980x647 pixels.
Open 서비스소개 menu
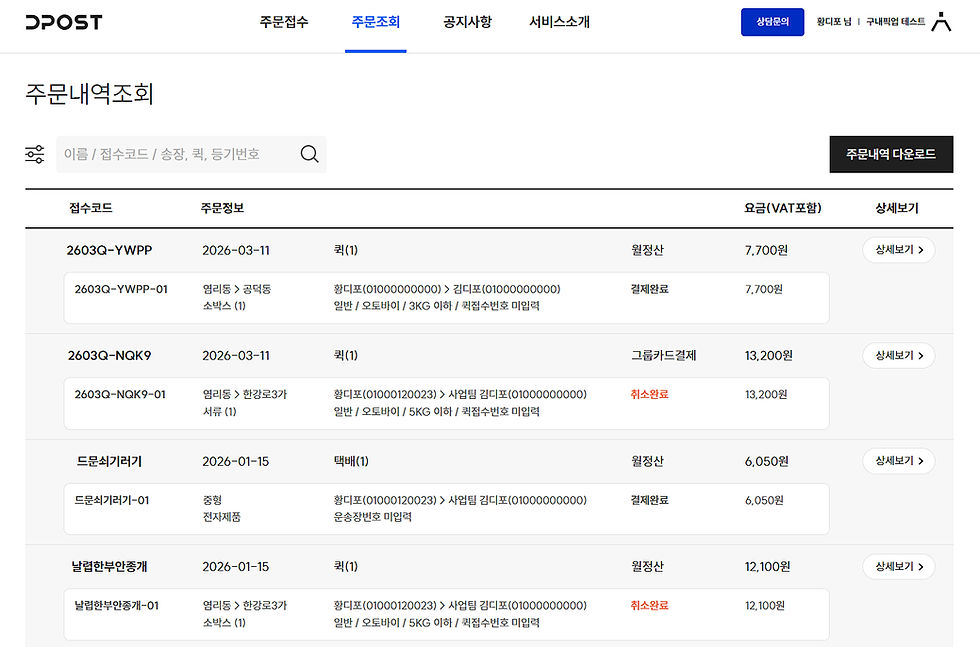tap(559, 22)
